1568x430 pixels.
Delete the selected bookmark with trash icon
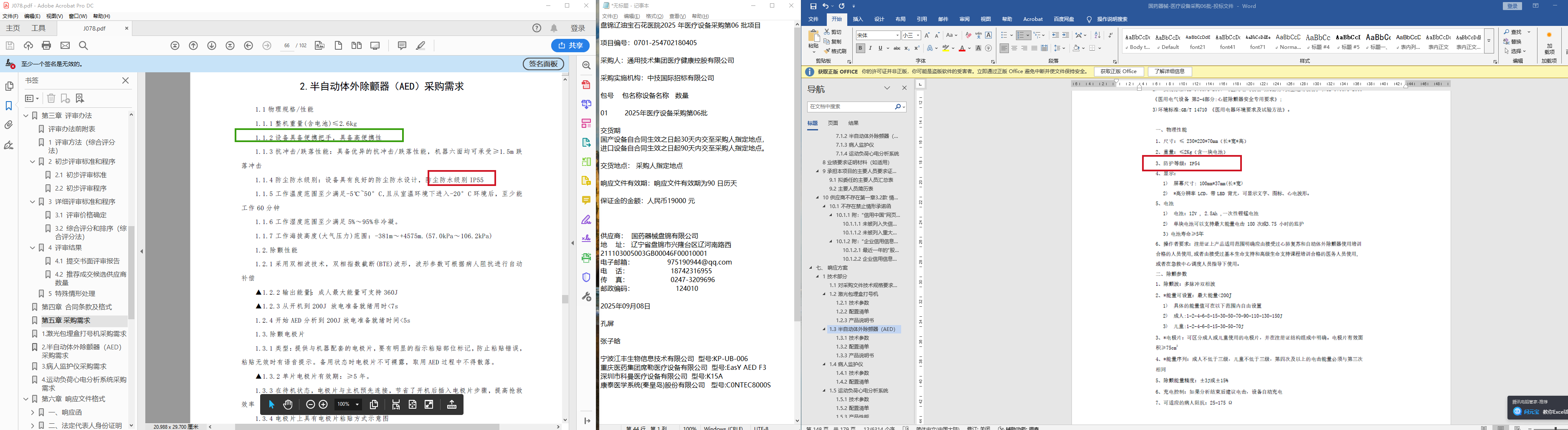pos(51,98)
